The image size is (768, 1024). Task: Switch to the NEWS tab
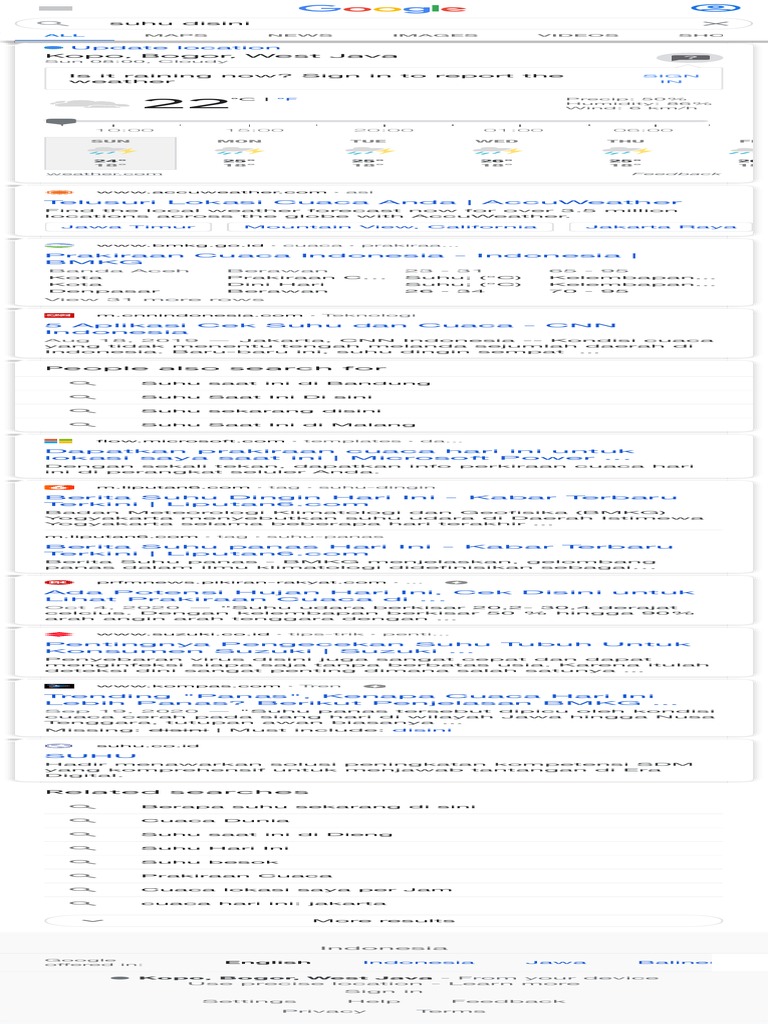pyautogui.click(x=300, y=35)
